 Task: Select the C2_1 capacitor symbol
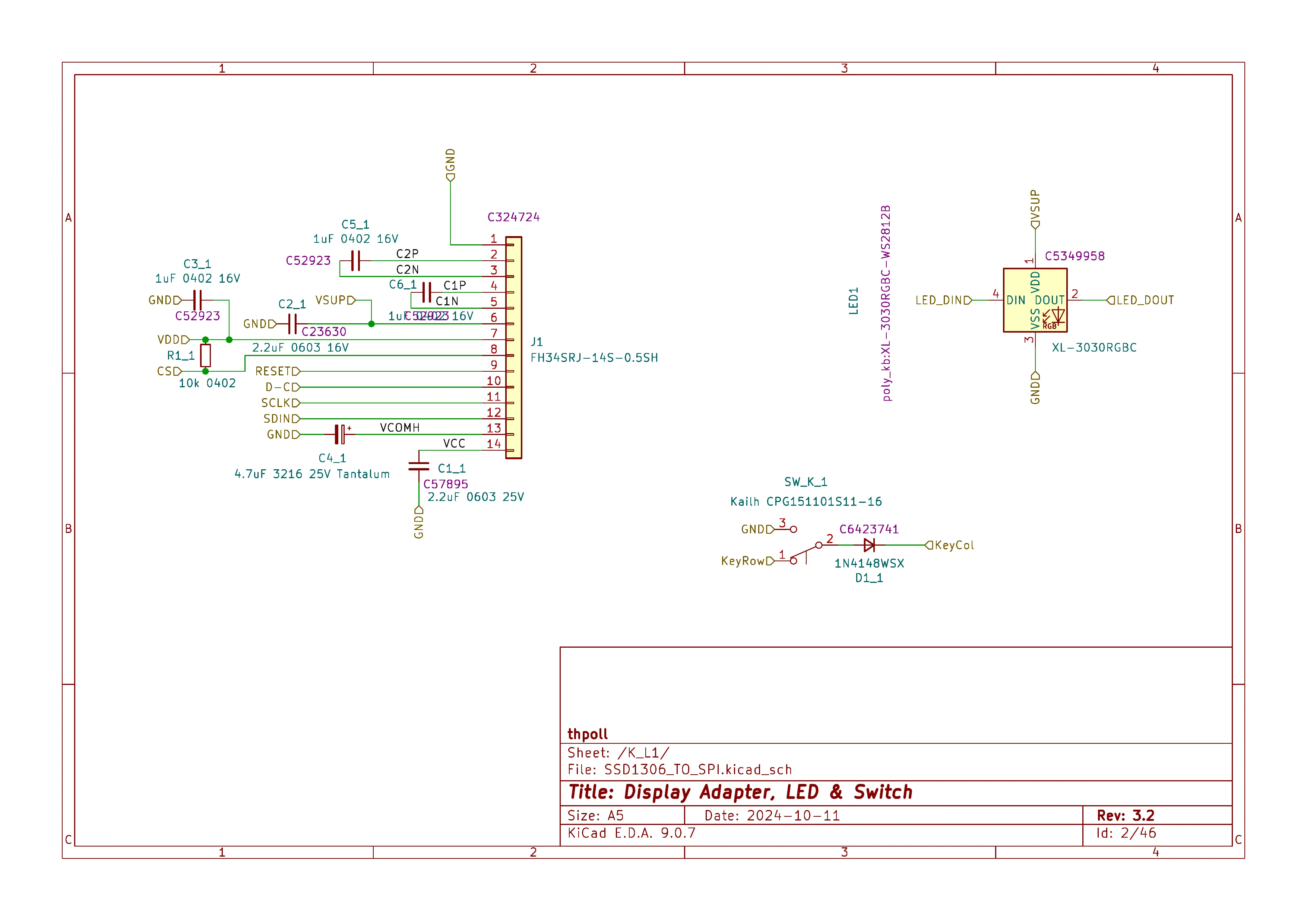point(292,324)
